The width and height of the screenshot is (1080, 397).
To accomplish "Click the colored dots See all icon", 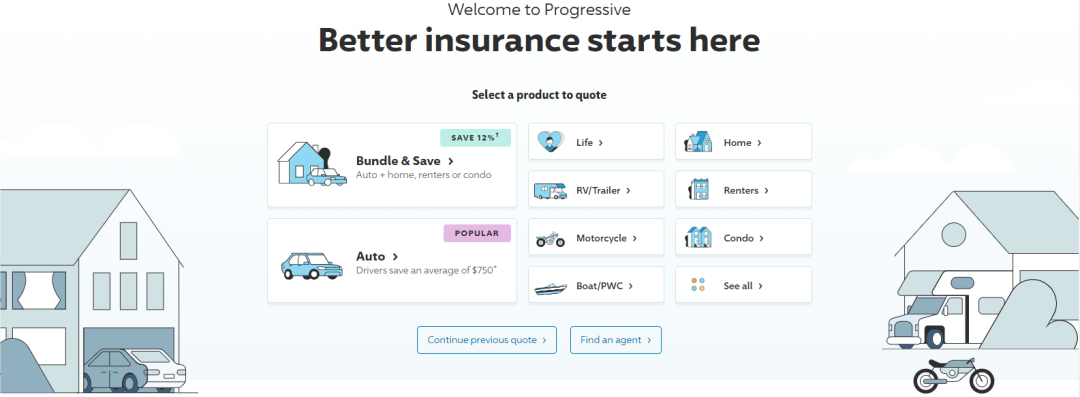I will pyautogui.click(x=698, y=285).
